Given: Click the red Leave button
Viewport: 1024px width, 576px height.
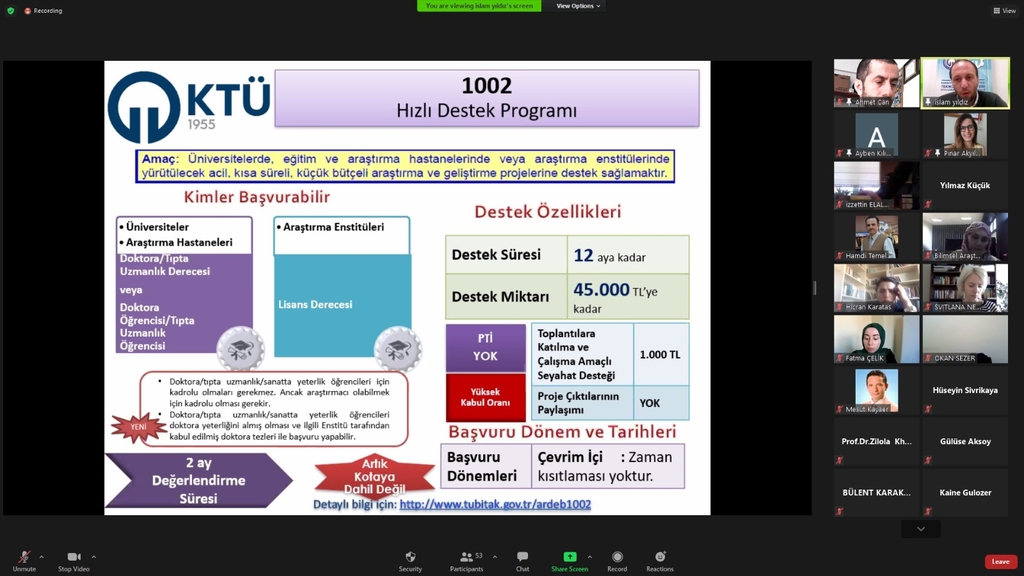Looking at the screenshot, I should pos(1000,562).
